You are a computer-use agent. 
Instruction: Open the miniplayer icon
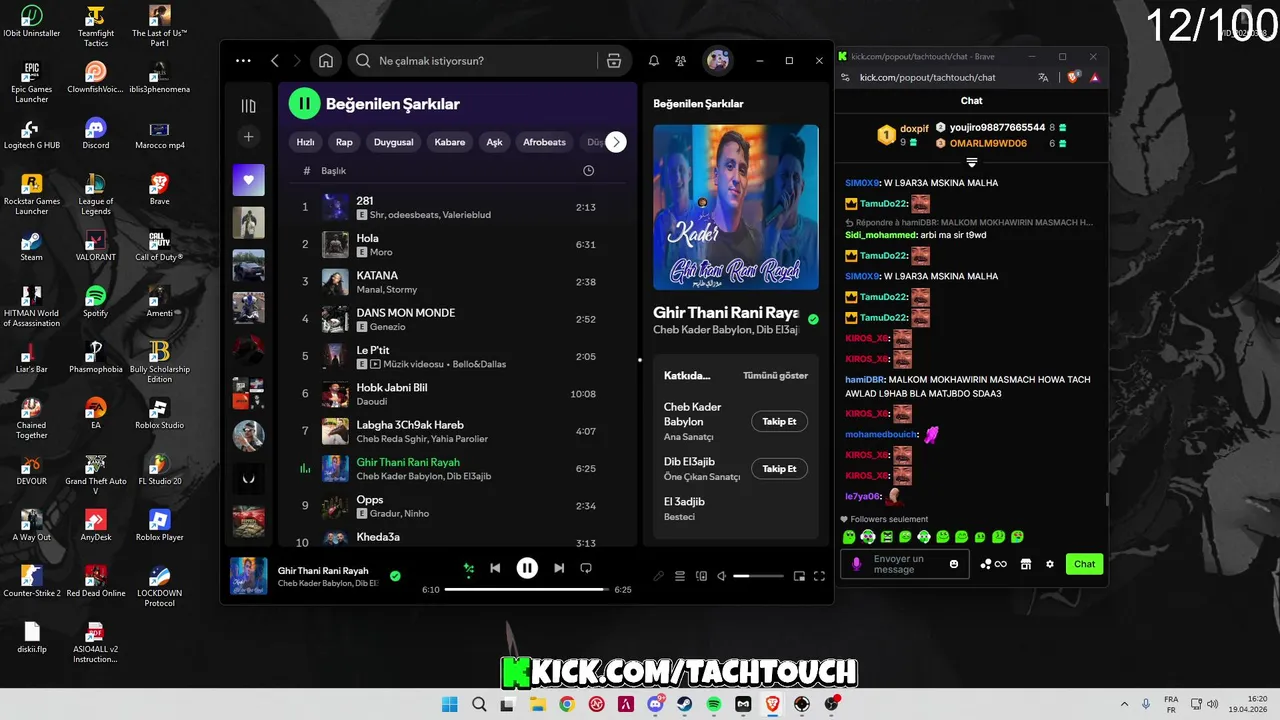pyautogui.click(x=799, y=576)
